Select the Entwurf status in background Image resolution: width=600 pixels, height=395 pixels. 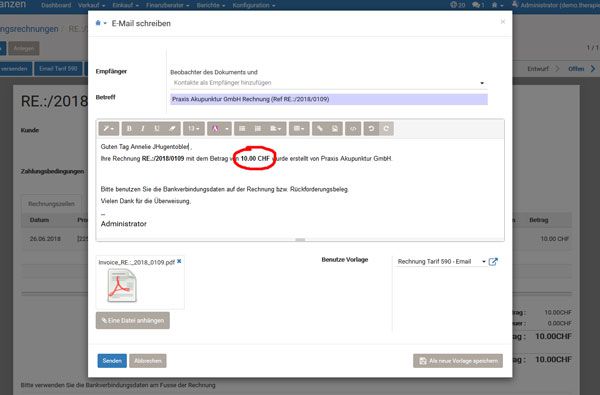pyautogui.click(x=538, y=69)
